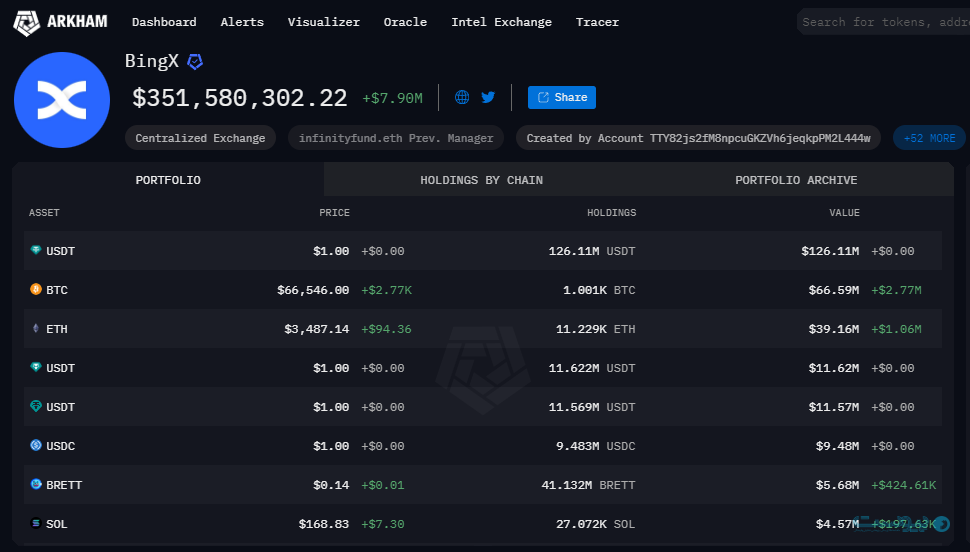
Task: Click the USDC coin icon
Action: [x=36, y=445]
